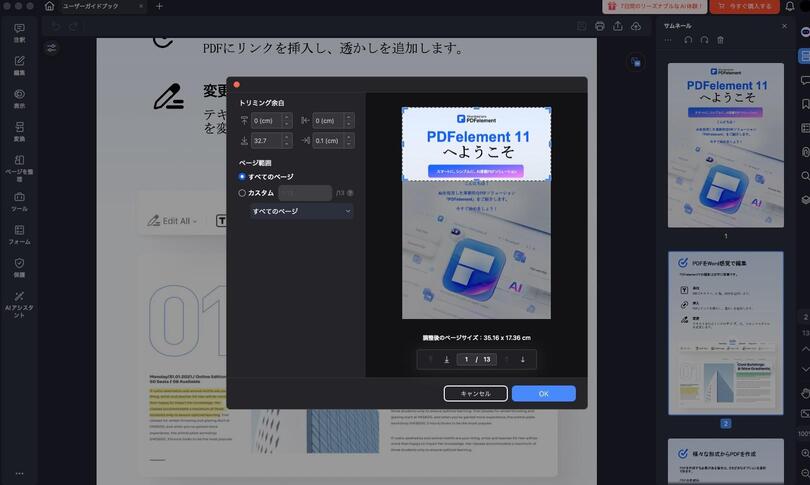Open the 注釈 (comment) tool in sidebar

(19, 33)
